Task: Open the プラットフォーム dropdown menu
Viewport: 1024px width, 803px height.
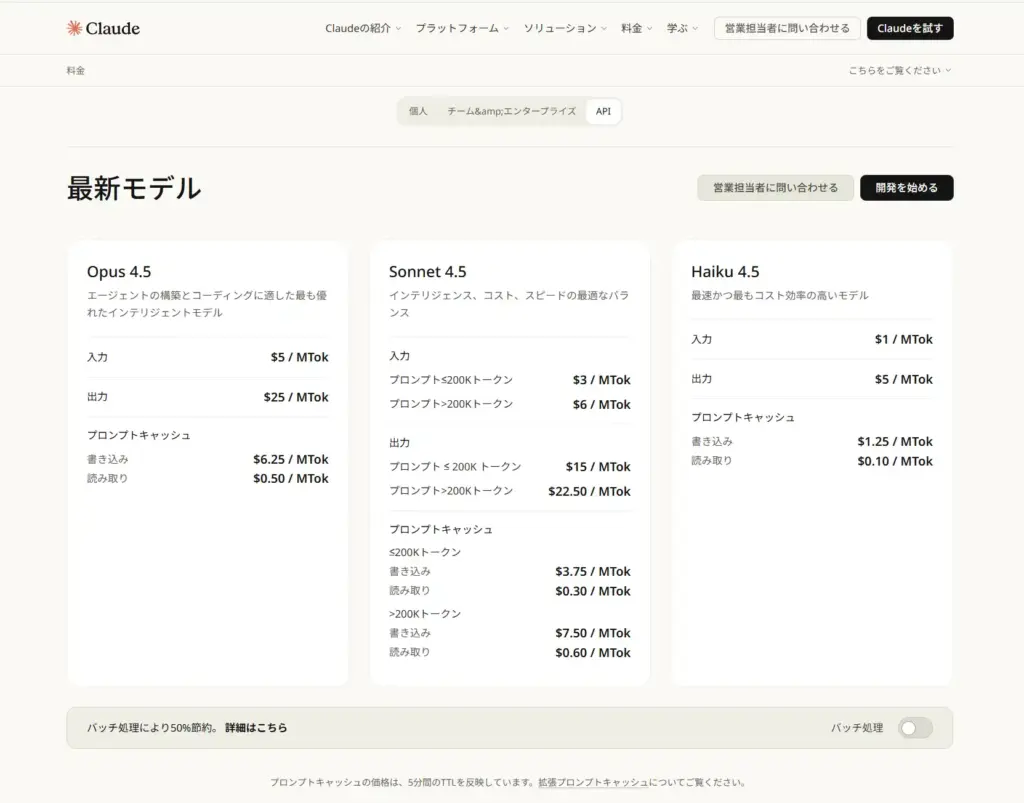Action: click(x=462, y=29)
